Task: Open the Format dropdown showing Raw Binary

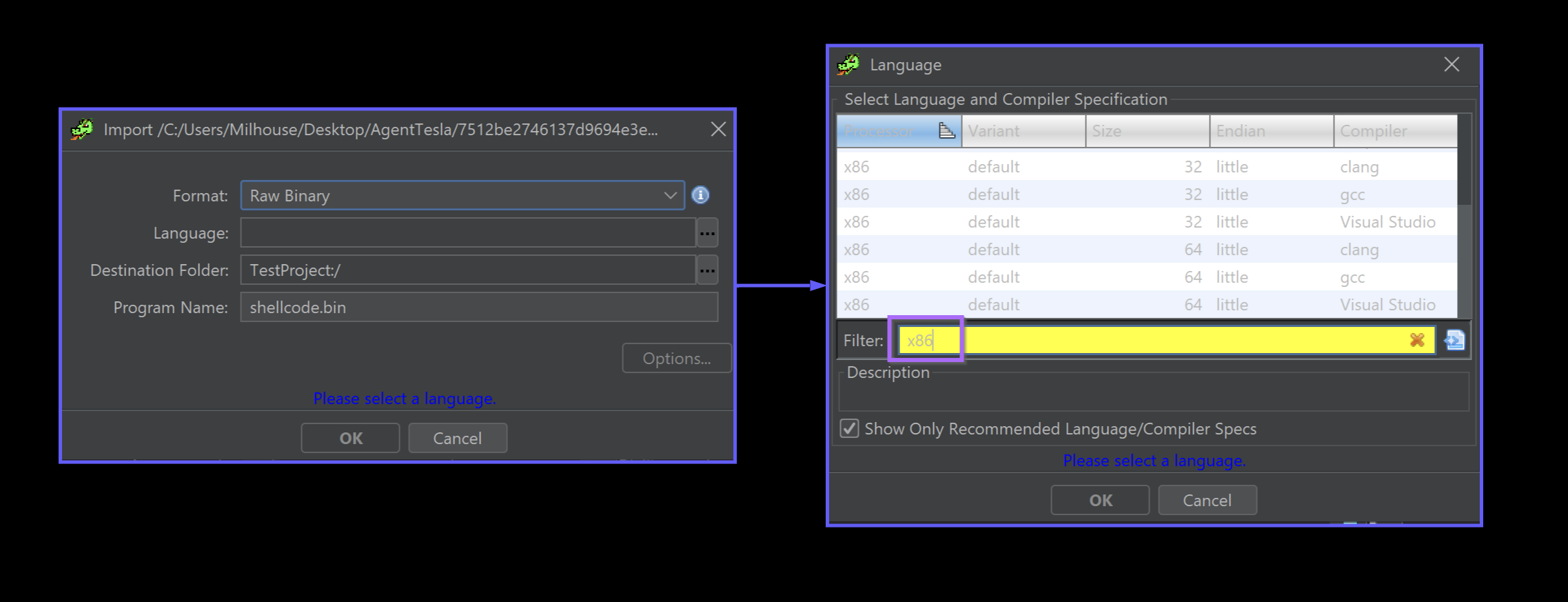Action: click(x=462, y=195)
